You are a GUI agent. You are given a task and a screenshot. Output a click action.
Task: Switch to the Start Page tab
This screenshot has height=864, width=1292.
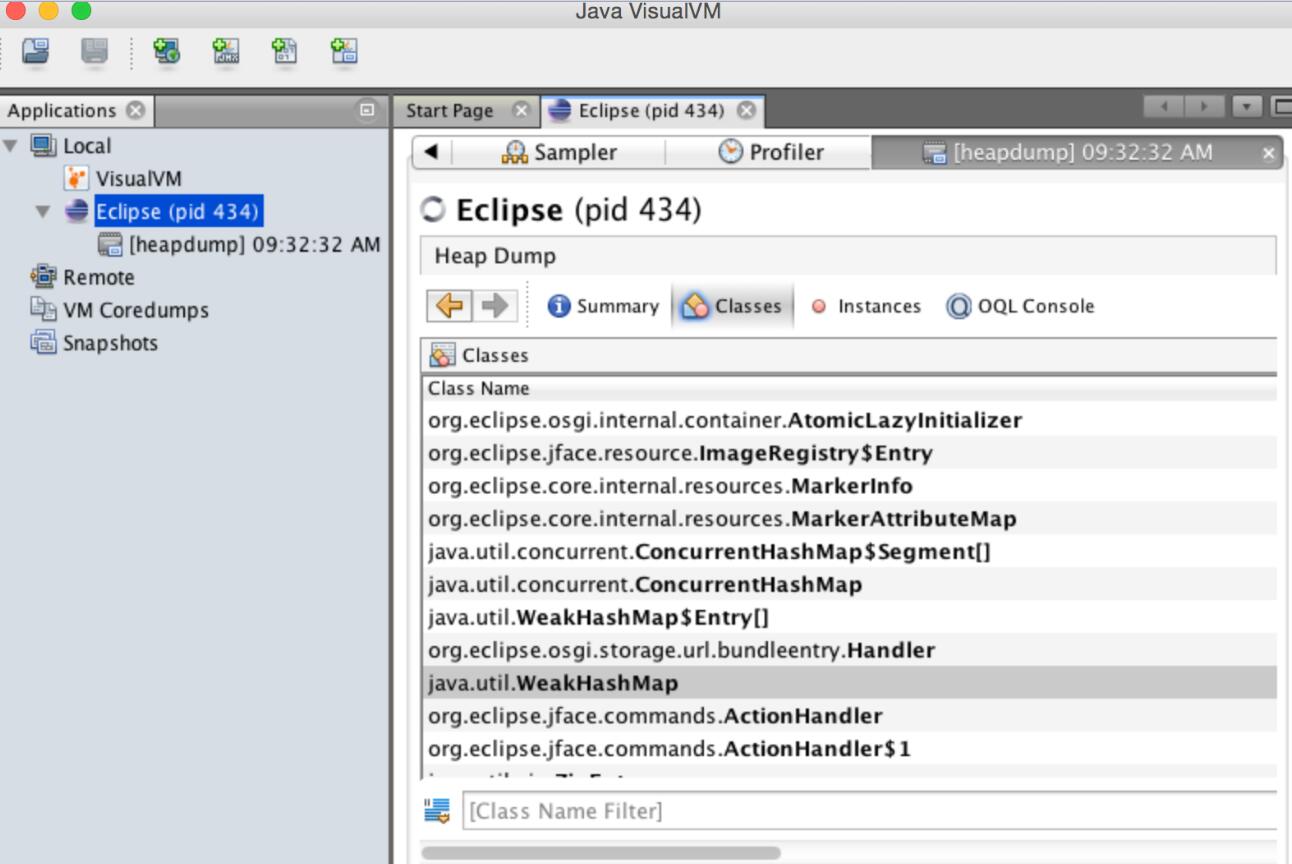point(450,111)
